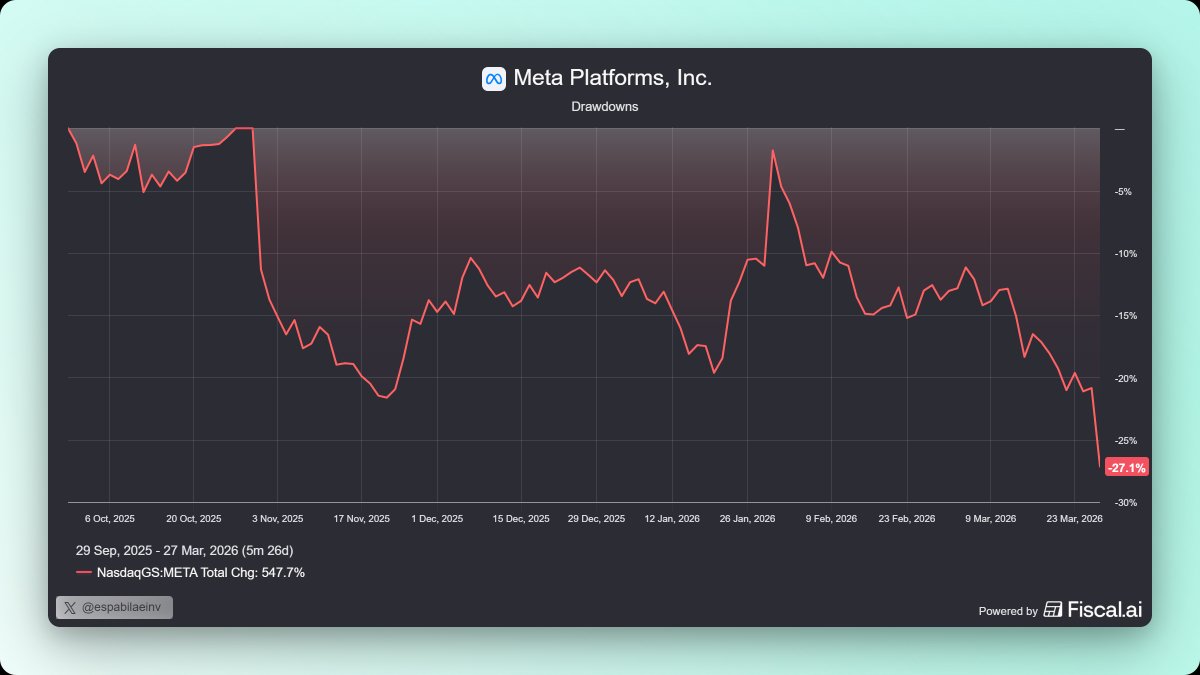
Task: Click the -27.1% value badge
Action: (x=1127, y=467)
